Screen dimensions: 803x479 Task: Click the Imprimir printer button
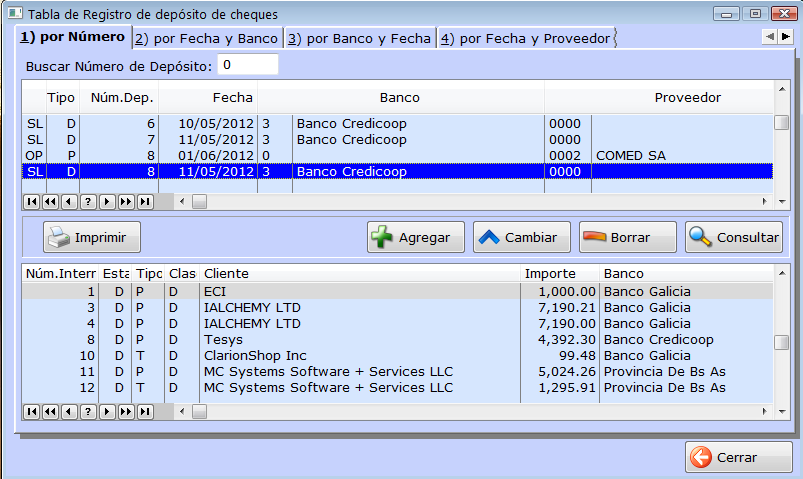[x=92, y=237]
